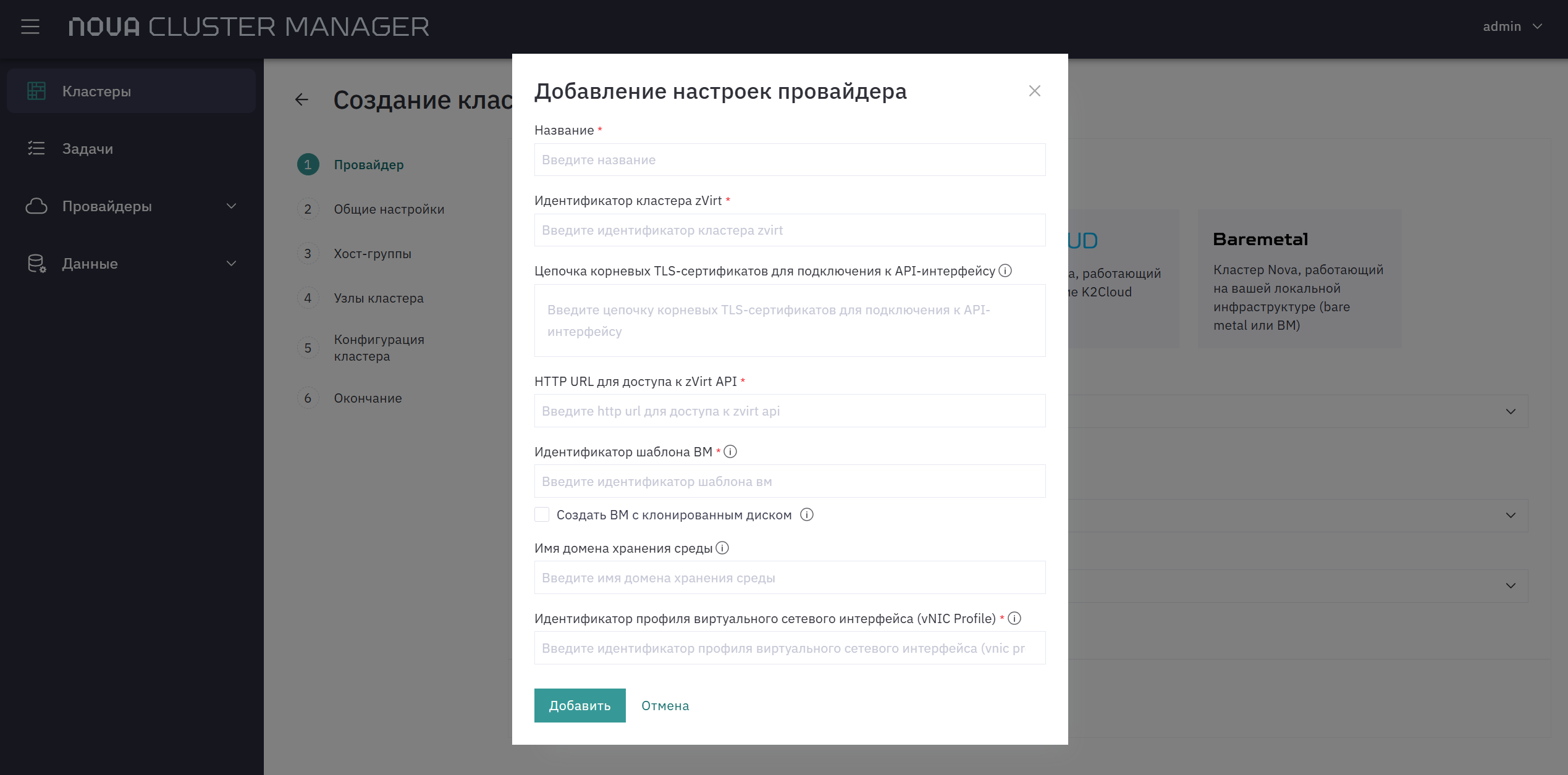1568x775 pixels.
Task: Expand the Провайдеры sidebar section
Action: pos(231,206)
